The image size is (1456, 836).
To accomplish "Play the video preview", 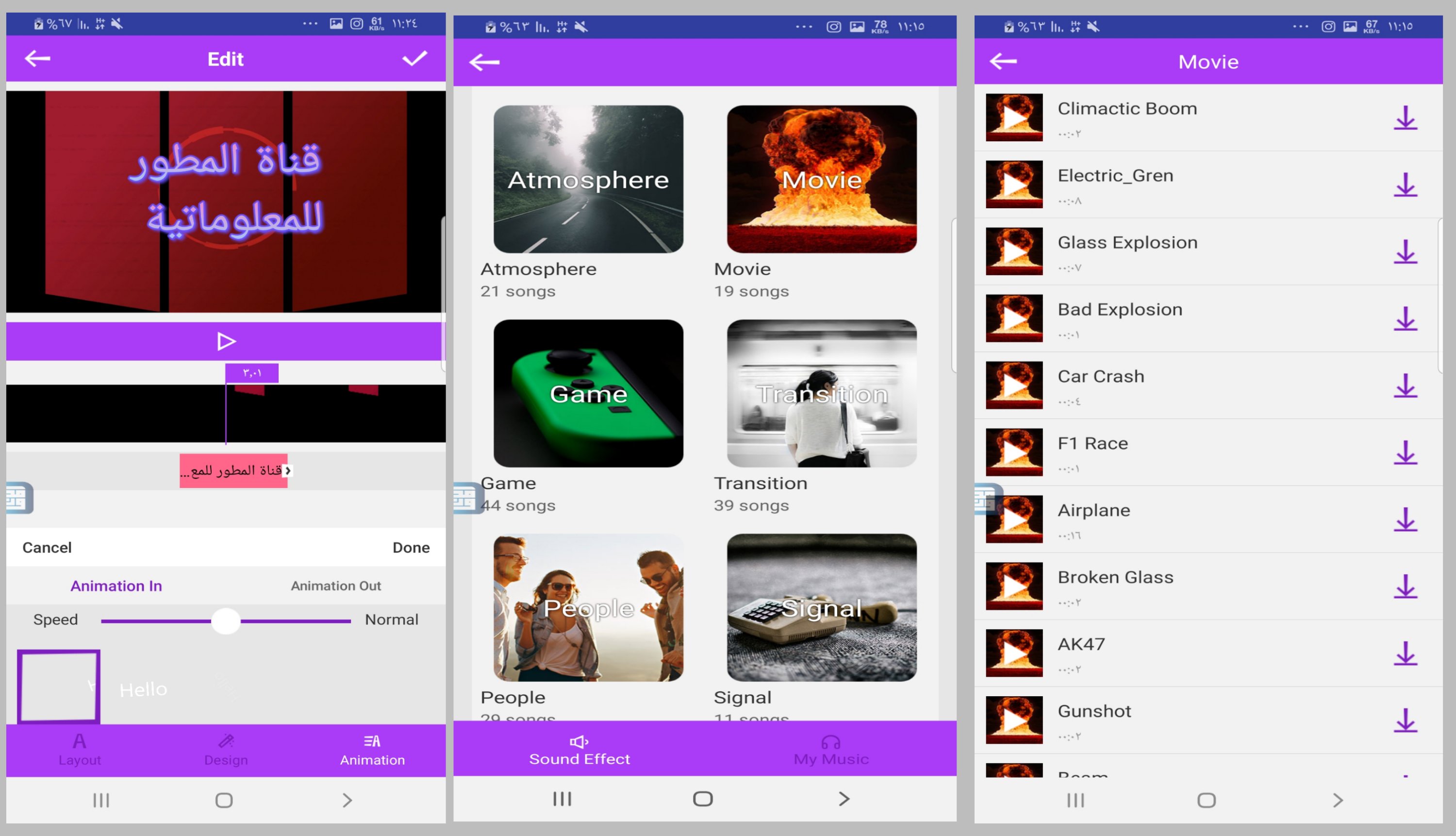I will coord(226,342).
